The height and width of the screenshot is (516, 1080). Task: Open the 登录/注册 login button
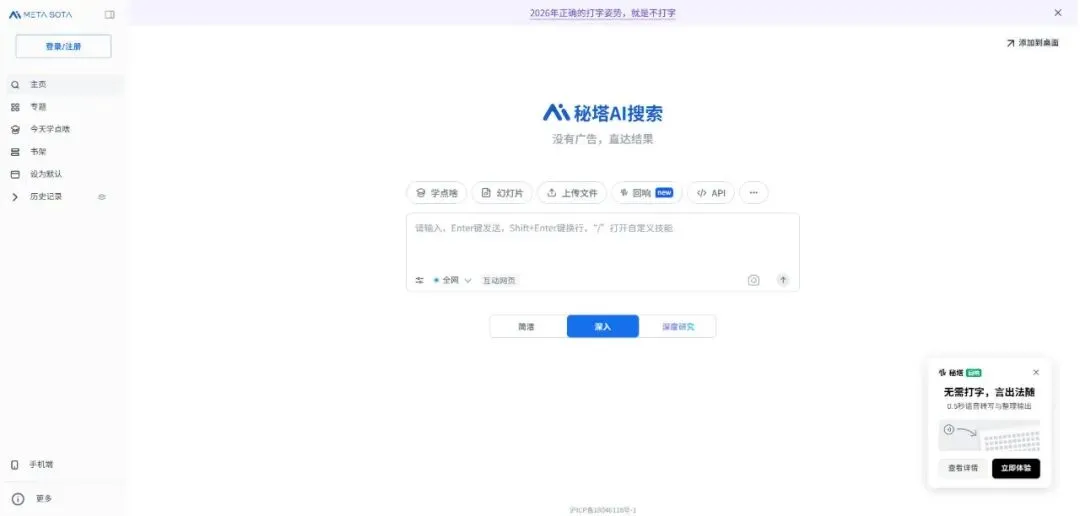click(x=63, y=46)
